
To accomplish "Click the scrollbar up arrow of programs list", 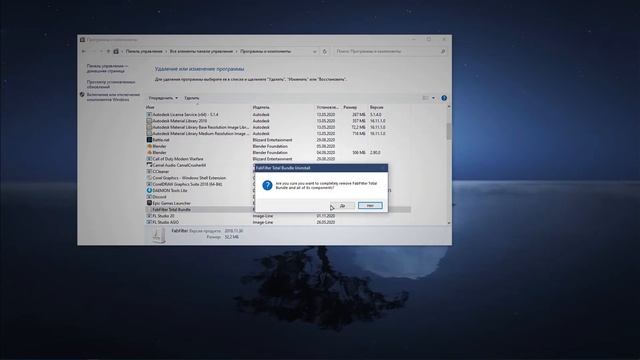I will [449, 107].
